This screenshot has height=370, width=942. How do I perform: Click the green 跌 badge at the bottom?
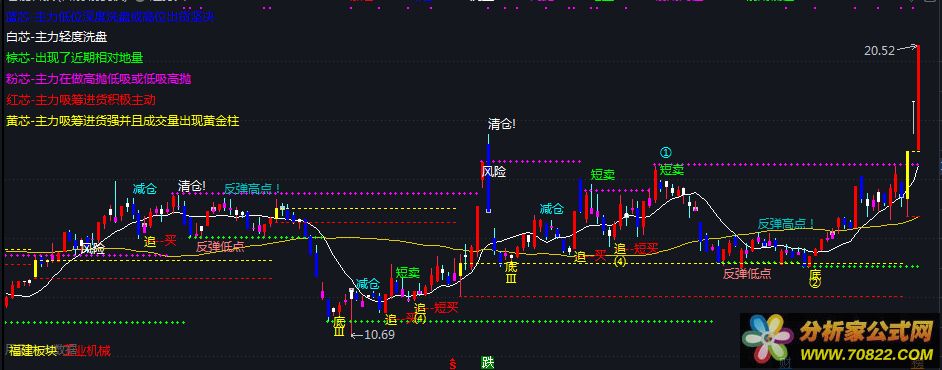(x=488, y=363)
